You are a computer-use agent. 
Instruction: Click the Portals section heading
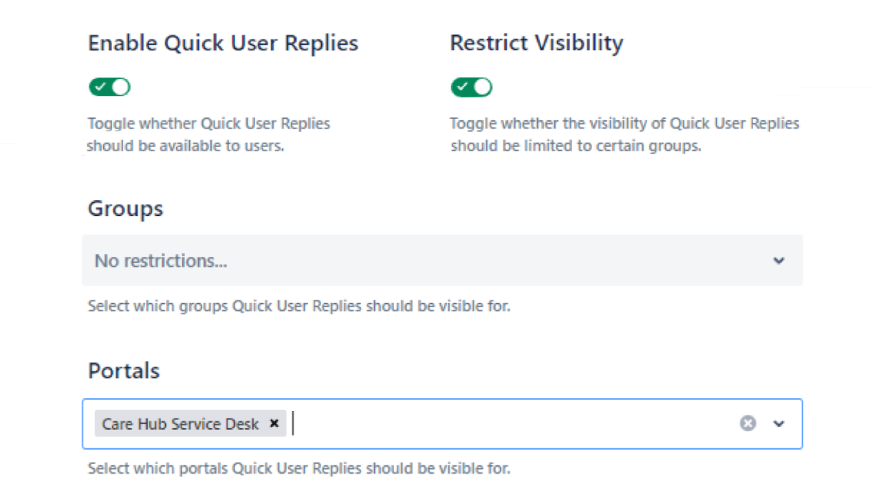[124, 371]
